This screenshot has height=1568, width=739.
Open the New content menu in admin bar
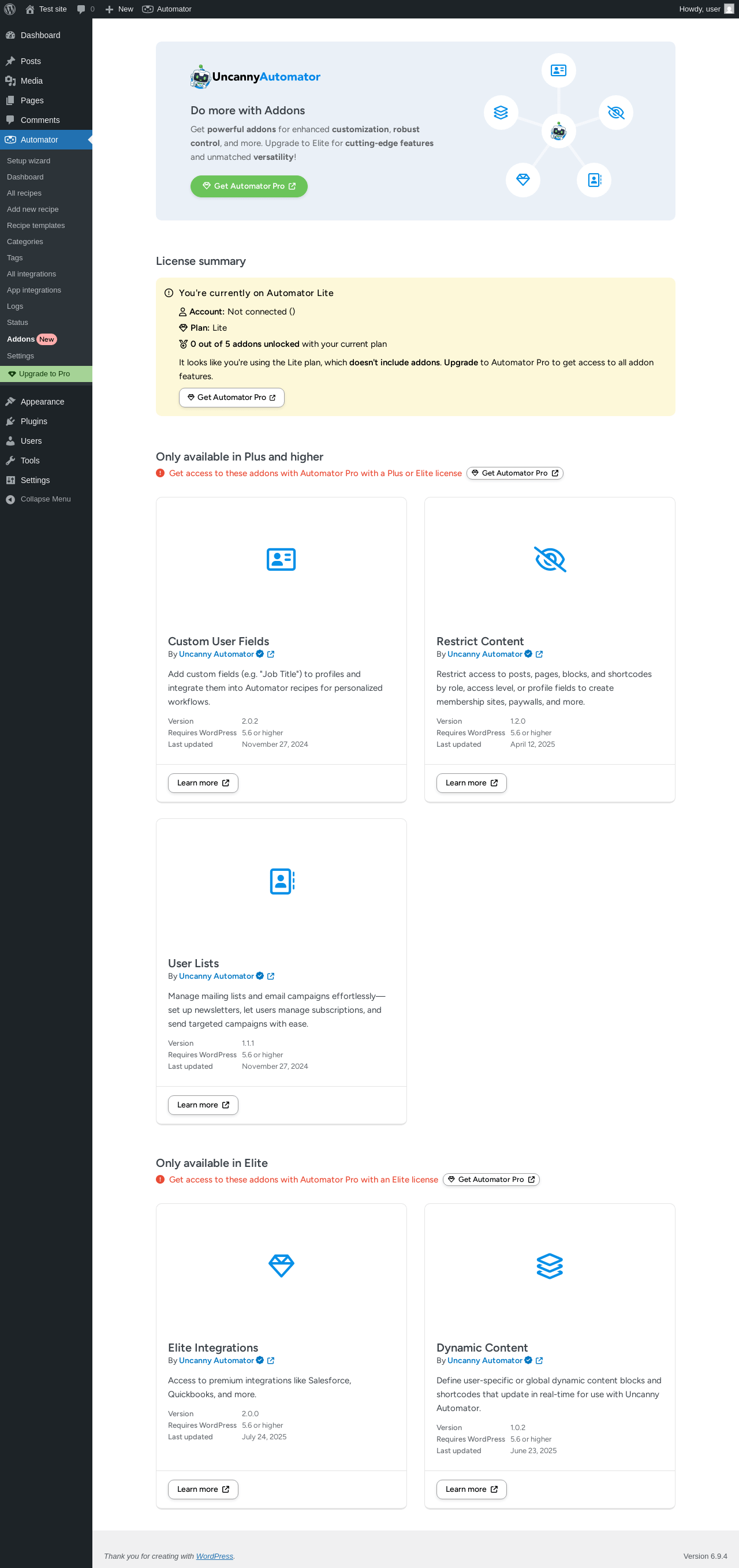click(120, 9)
